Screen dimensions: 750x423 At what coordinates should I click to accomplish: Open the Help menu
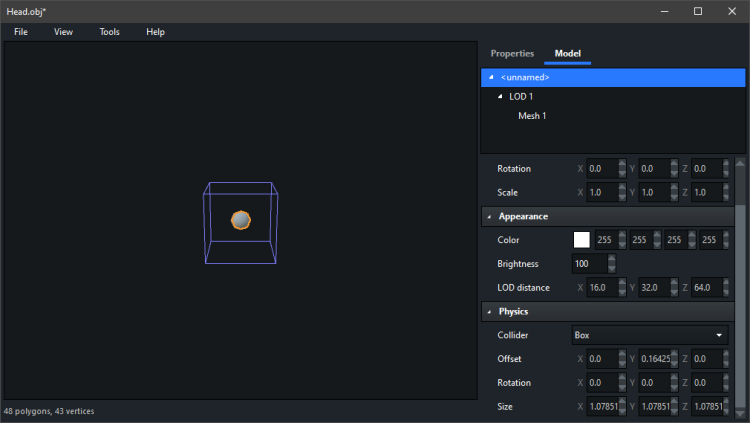click(155, 32)
